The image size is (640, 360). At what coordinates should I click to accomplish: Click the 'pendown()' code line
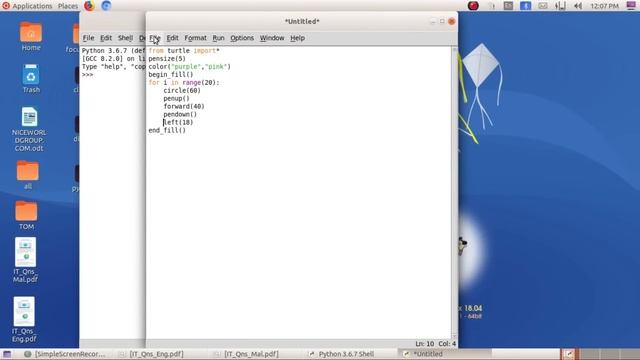tap(180, 114)
